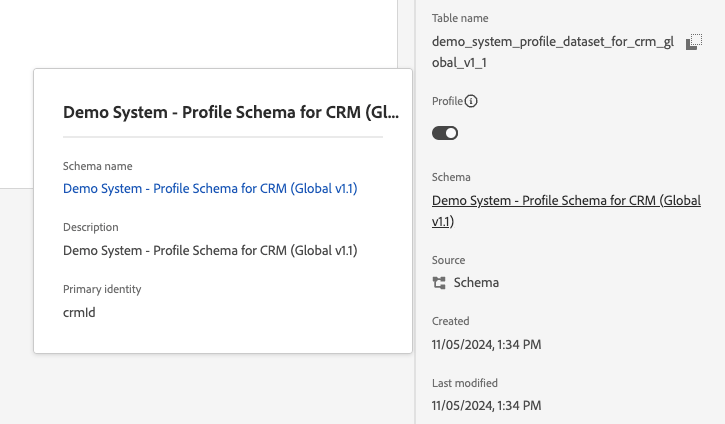Click the Last modified date value
Screen dimensions: 725x424
pos(487,406)
